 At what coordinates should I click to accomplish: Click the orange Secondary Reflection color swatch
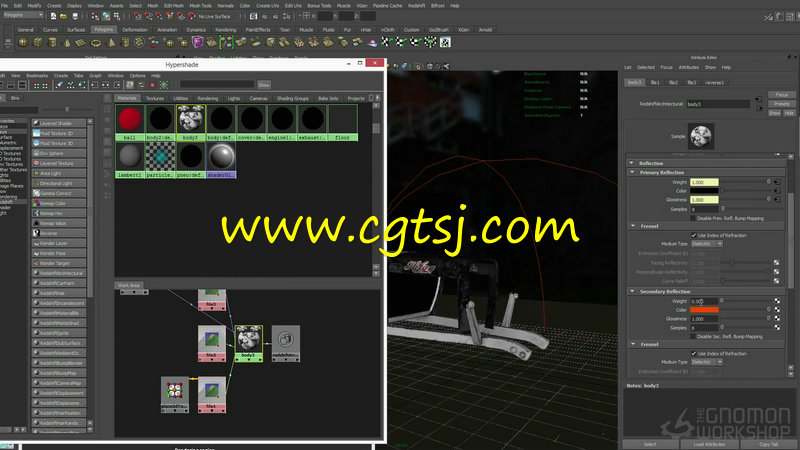[705, 310]
